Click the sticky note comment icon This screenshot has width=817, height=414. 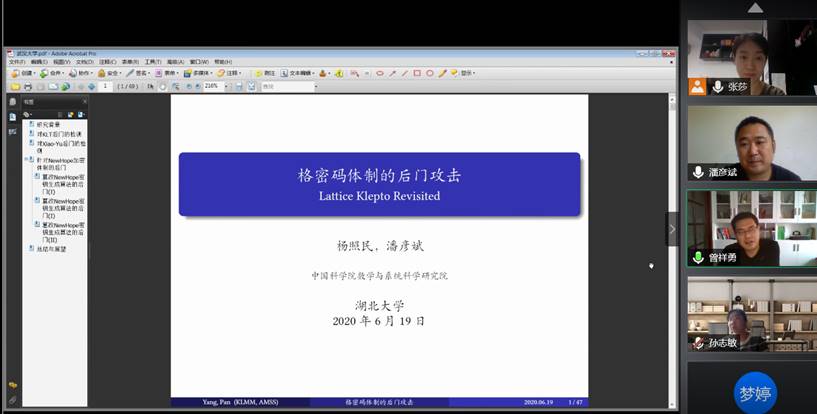click(x=258, y=73)
